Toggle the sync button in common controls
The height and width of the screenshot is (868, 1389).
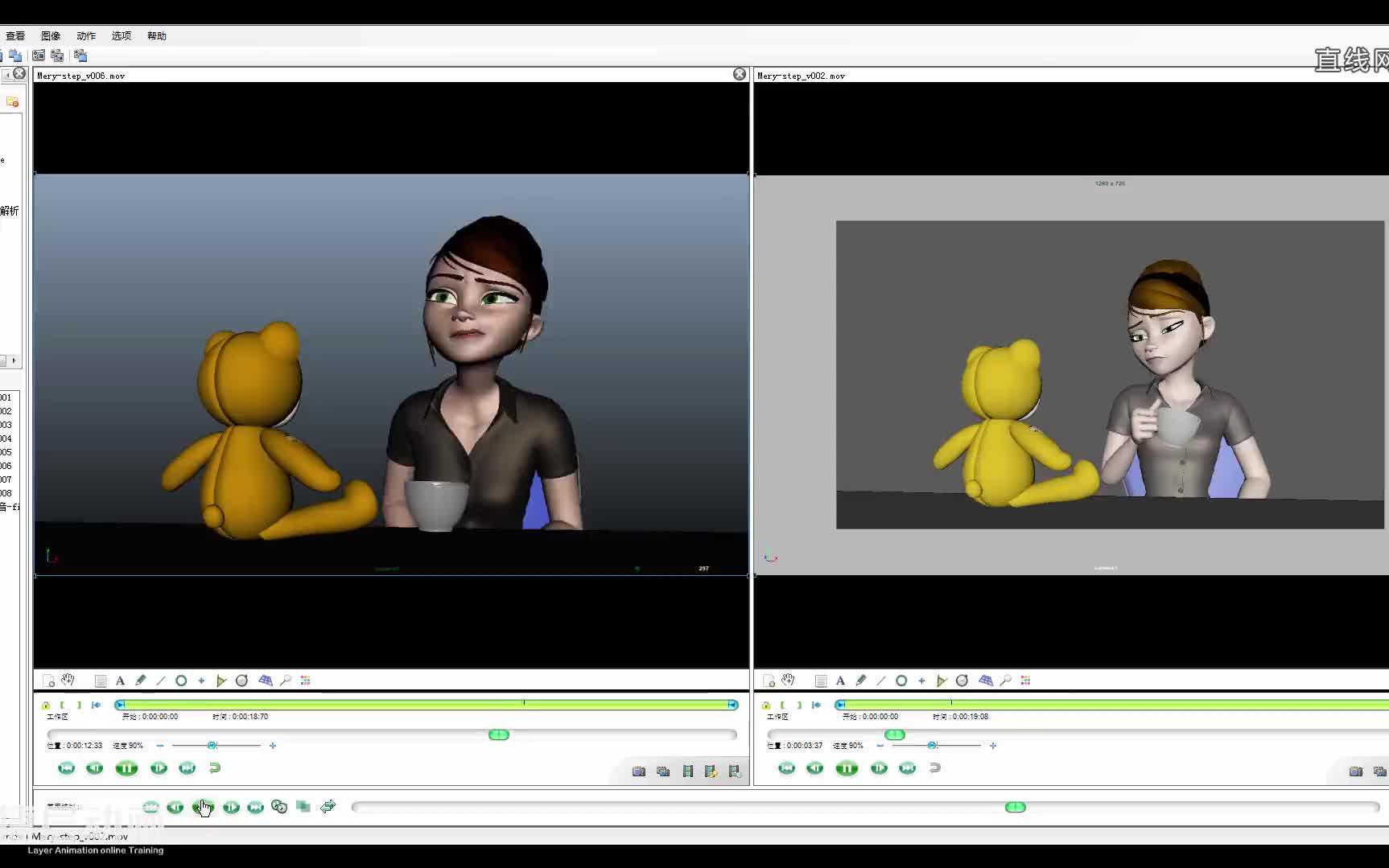[279, 807]
